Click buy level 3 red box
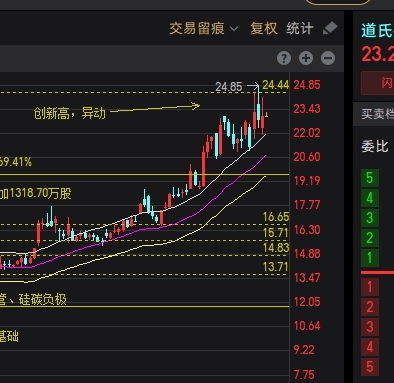Screen dimensions: 394x383 (x=370, y=327)
